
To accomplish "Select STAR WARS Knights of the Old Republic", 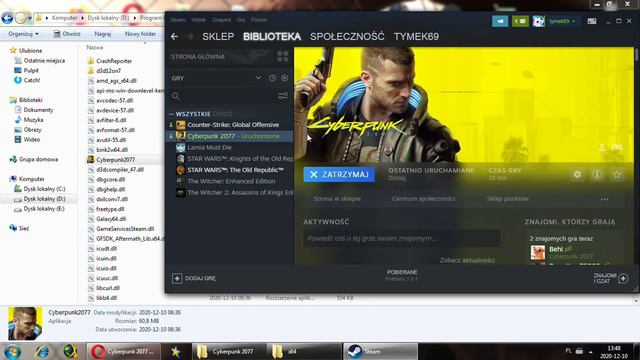I will coord(240,159).
